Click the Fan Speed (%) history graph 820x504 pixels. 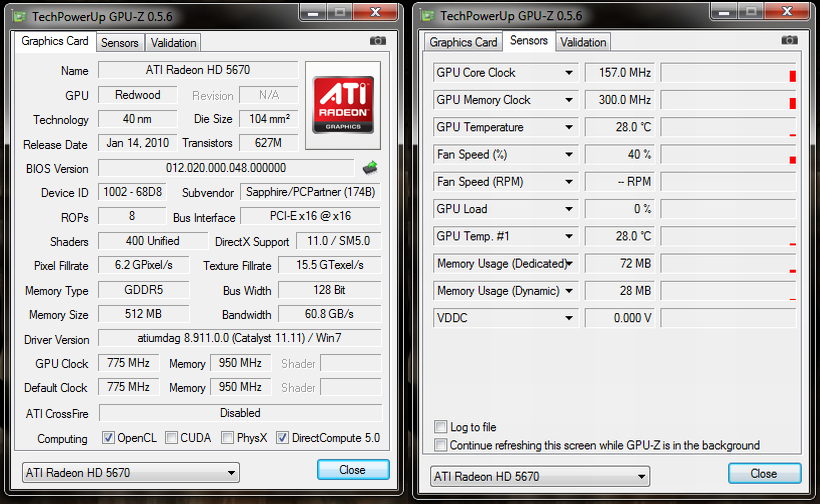point(728,154)
